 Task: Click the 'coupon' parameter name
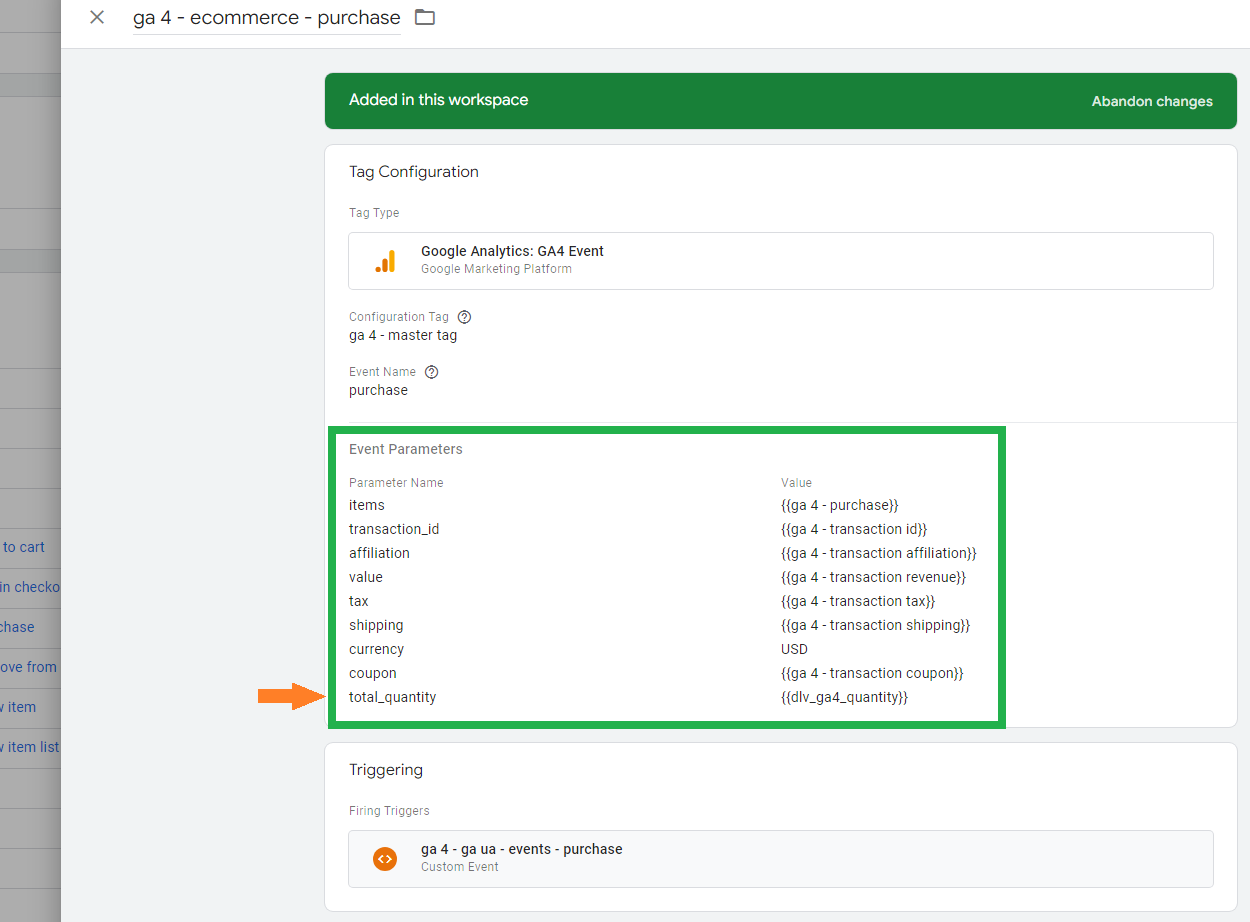373,673
